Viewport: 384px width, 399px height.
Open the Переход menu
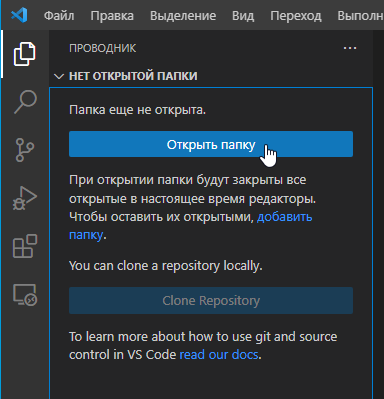tap(296, 16)
